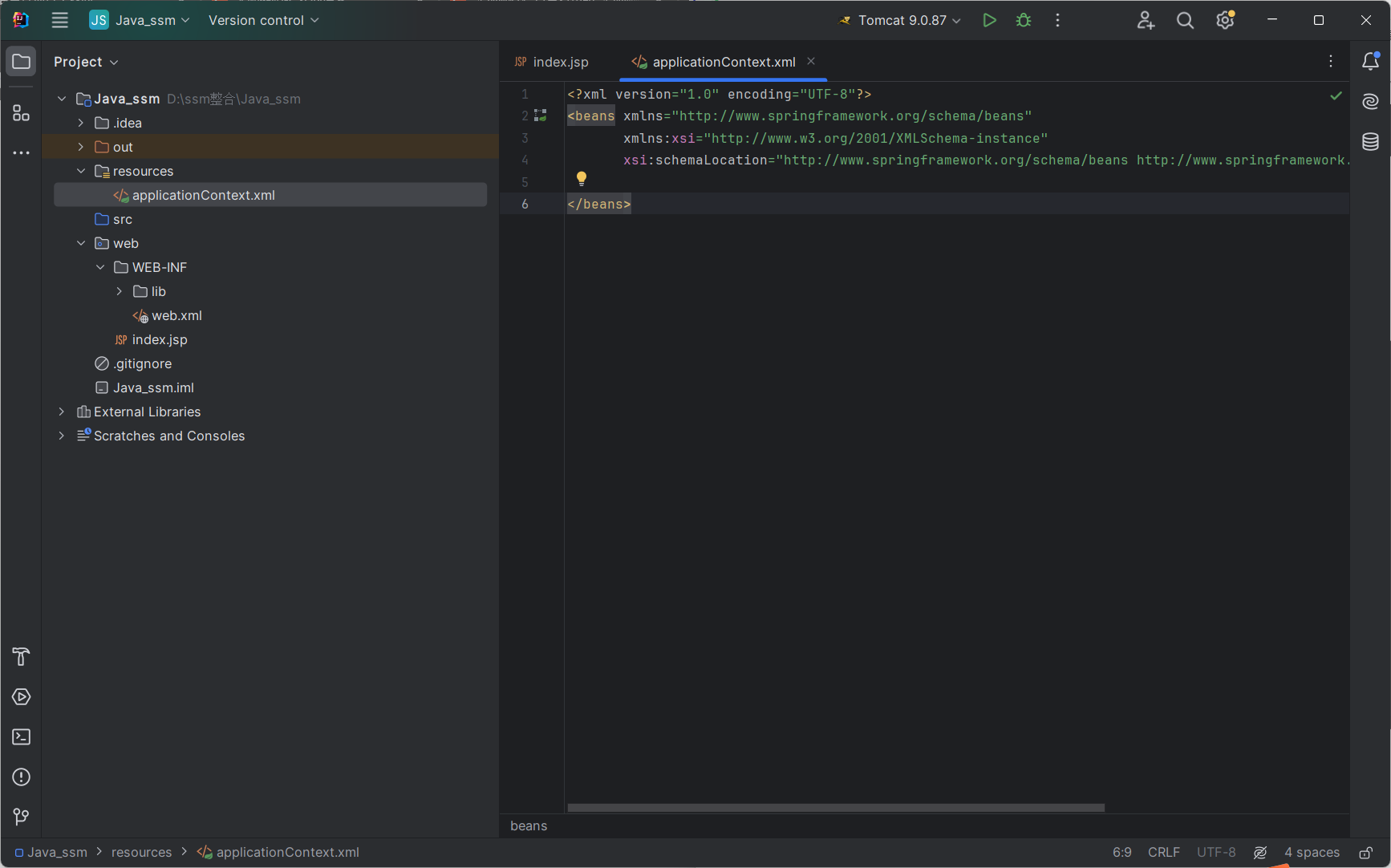Open the Database tool window on the right sidebar
The image size is (1391, 868).
[1370, 142]
